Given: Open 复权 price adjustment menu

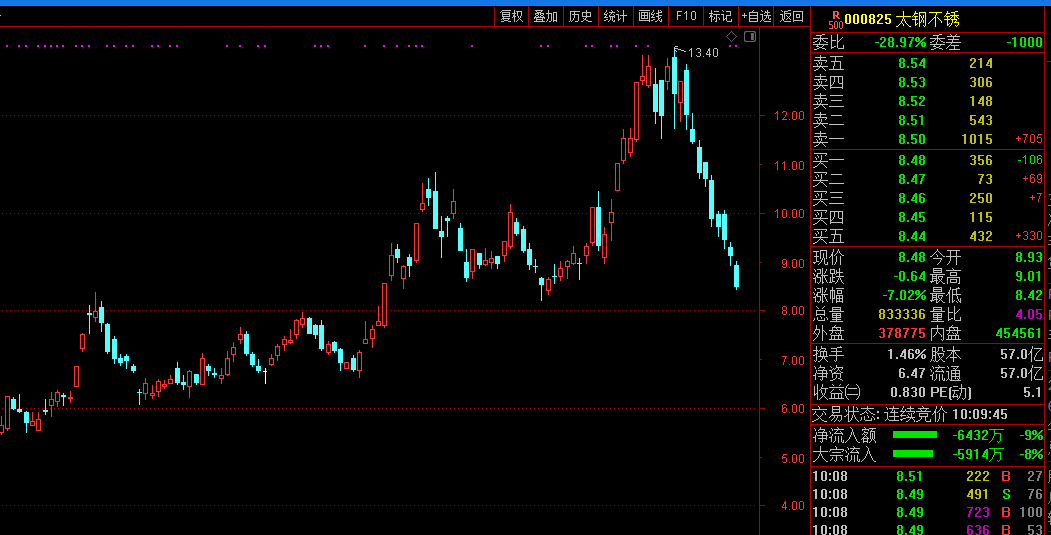Looking at the screenshot, I should click(x=511, y=17).
